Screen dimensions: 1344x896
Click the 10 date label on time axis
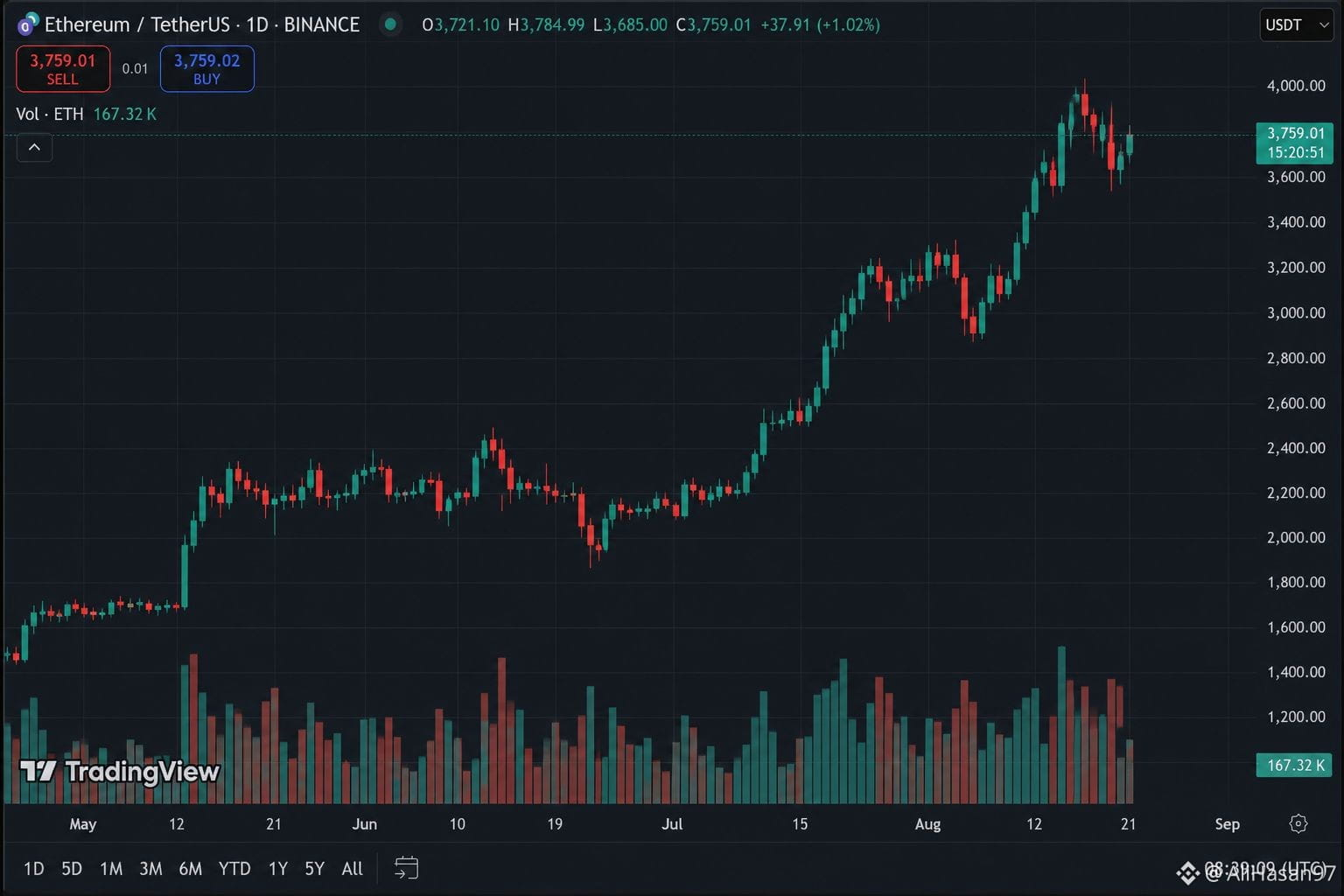457,824
